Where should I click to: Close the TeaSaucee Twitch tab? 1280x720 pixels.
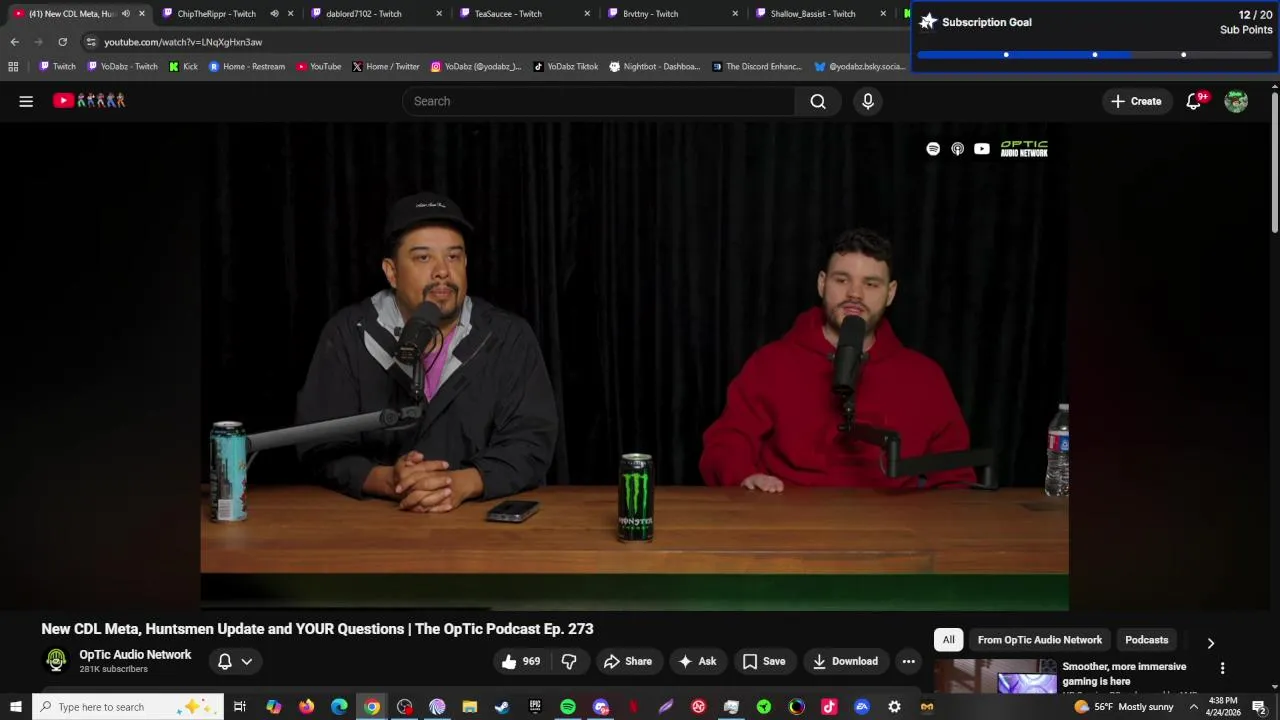click(x=587, y=14)
